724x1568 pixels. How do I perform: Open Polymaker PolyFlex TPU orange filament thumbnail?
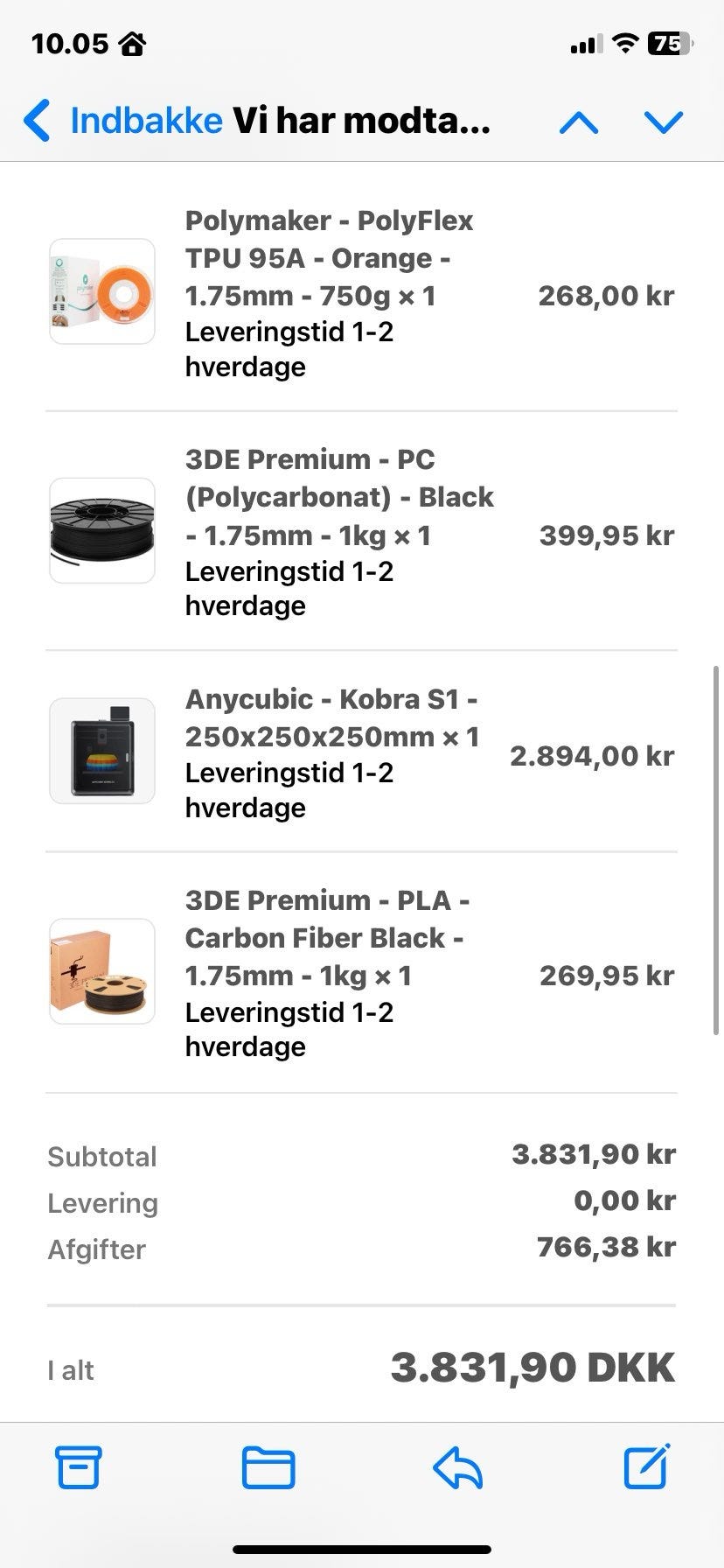102,291
